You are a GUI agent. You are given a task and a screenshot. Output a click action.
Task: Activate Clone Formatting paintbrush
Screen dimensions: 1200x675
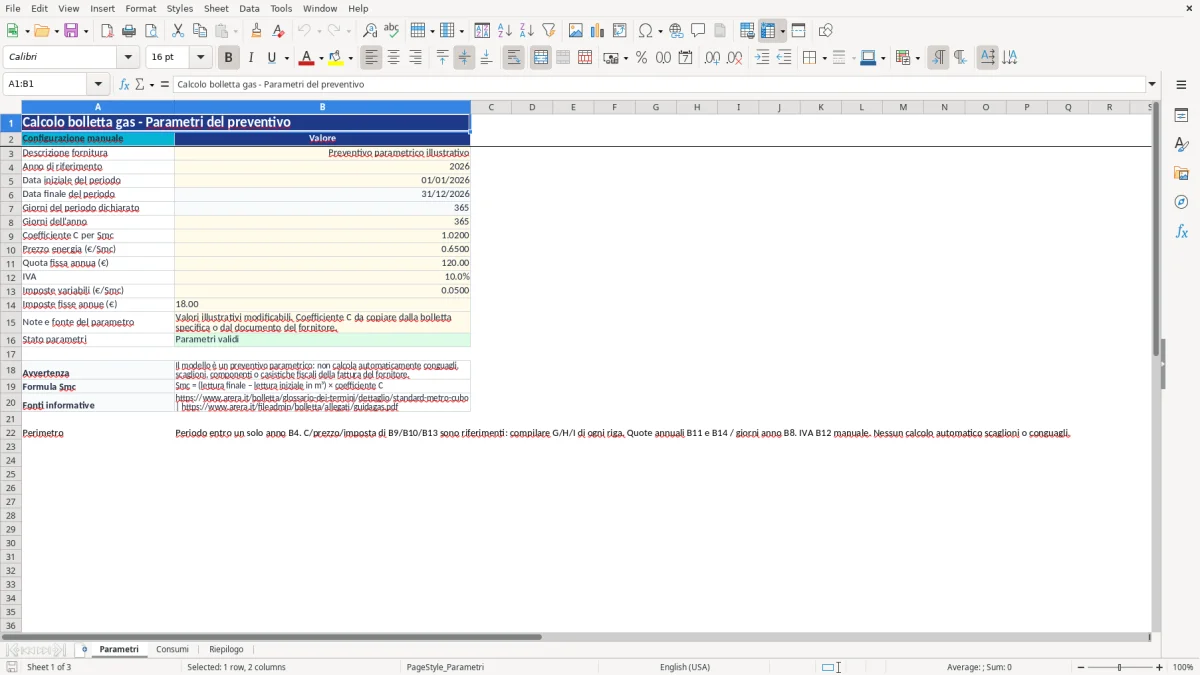click(257, 31)
